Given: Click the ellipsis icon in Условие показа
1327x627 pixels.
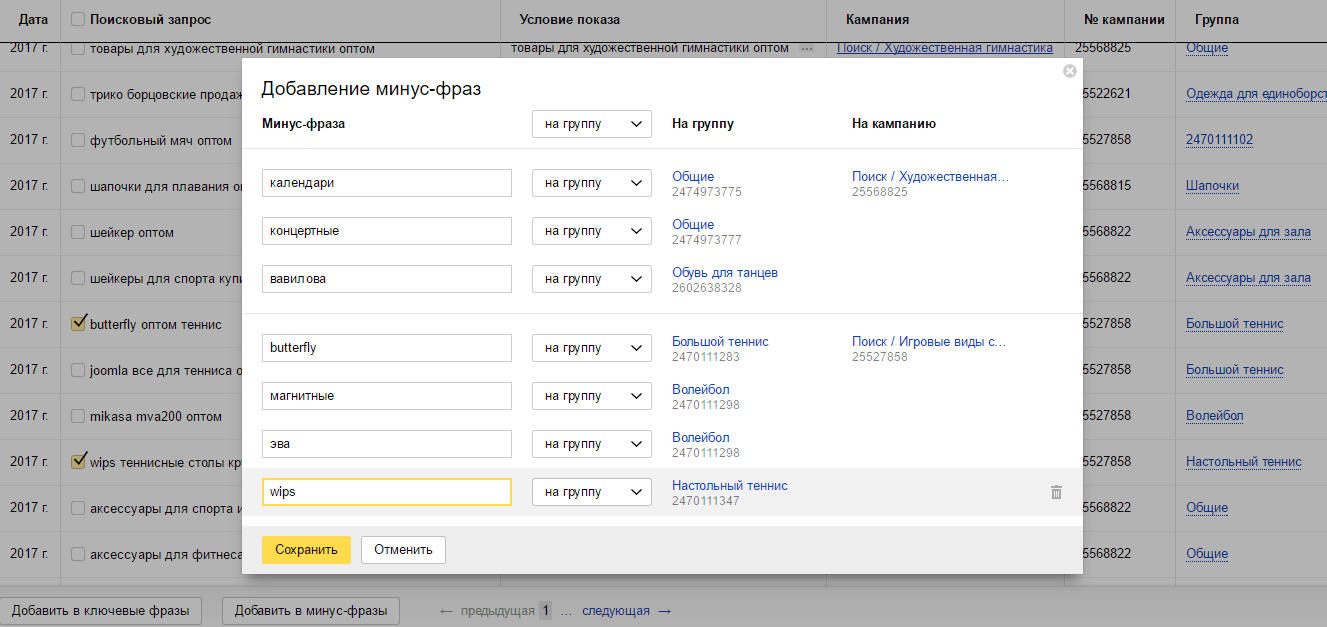Looking at the screenshot, I should (x=807, y=48).
